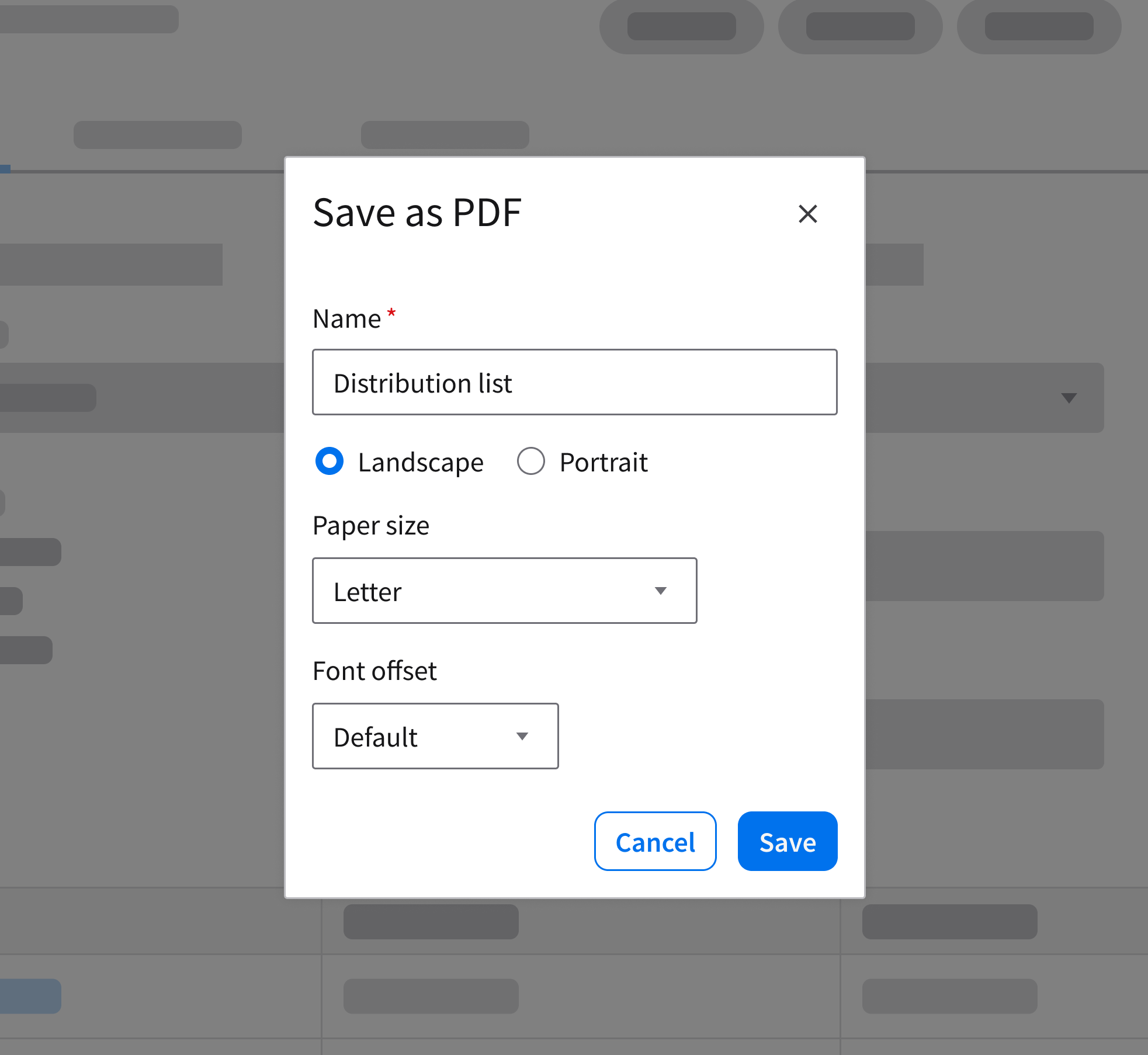The width and height of the screenshot is (1148, 1055).
Task: Open the Paper size dropdown showing Letter
Action: pyautogui.click(x=504, y=591)
